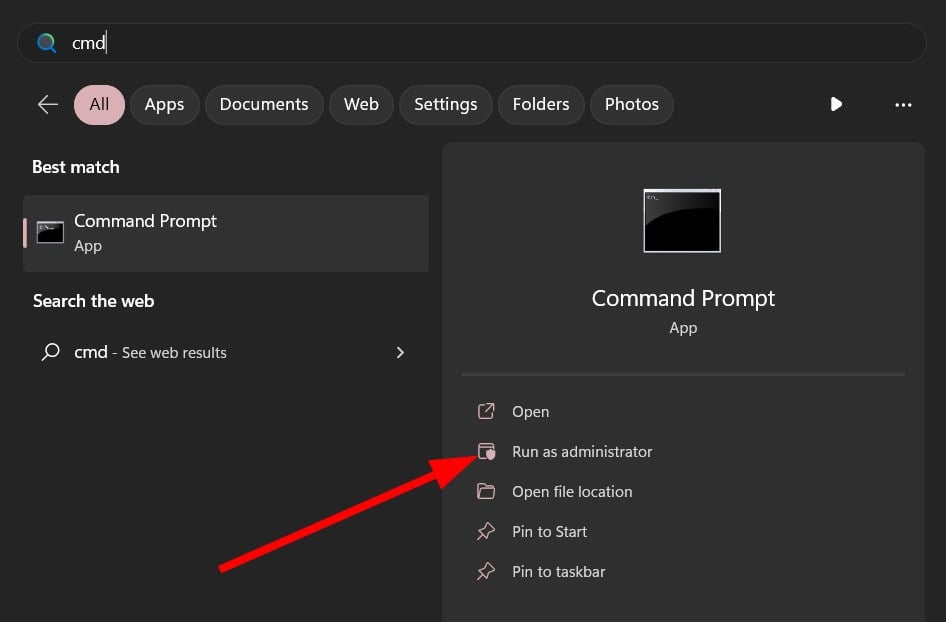The width and height of the screenshot is (946, 622).
Task: Switch to the Documents filter tab
Action: point(264,104)
